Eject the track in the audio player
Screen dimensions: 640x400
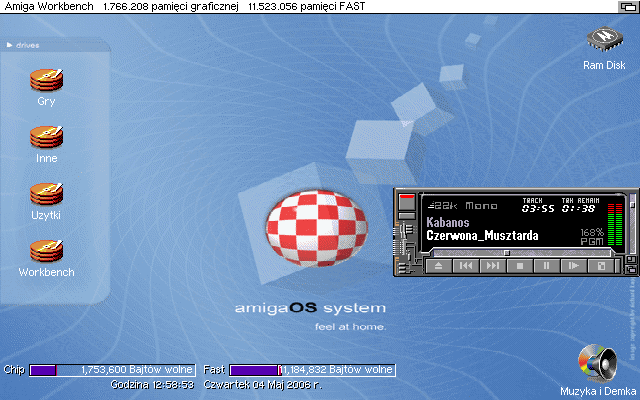point(438,266)
